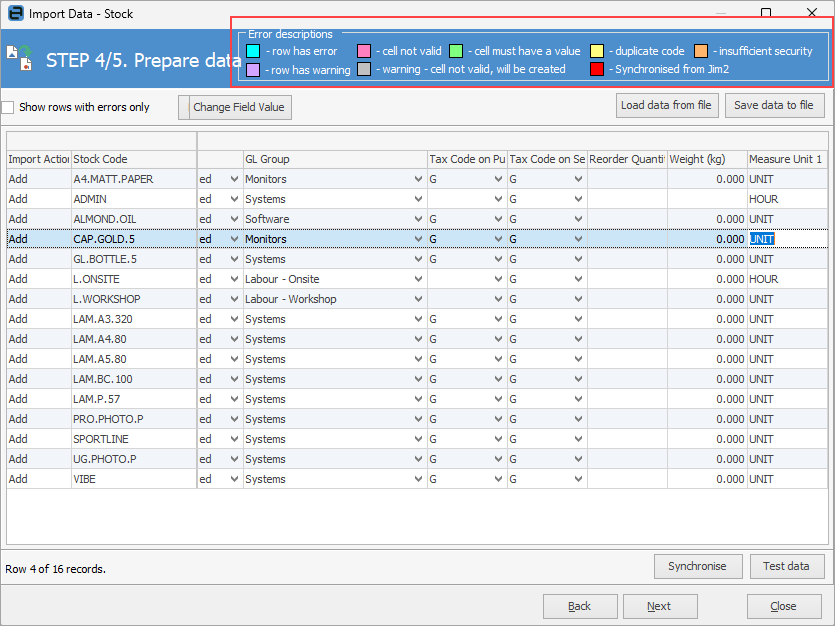This screenshot has height=626, width=835.
Task: Open the GL Group dropdown for VIBE
Action: pyautogui.click(x=419, y=479)
